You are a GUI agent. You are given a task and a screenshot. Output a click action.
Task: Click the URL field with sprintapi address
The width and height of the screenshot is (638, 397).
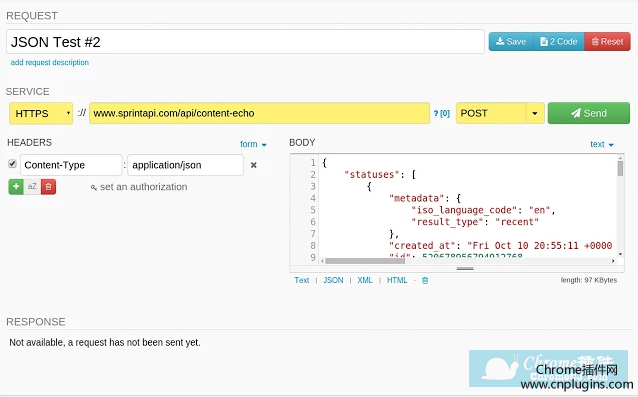click(259, 113)
